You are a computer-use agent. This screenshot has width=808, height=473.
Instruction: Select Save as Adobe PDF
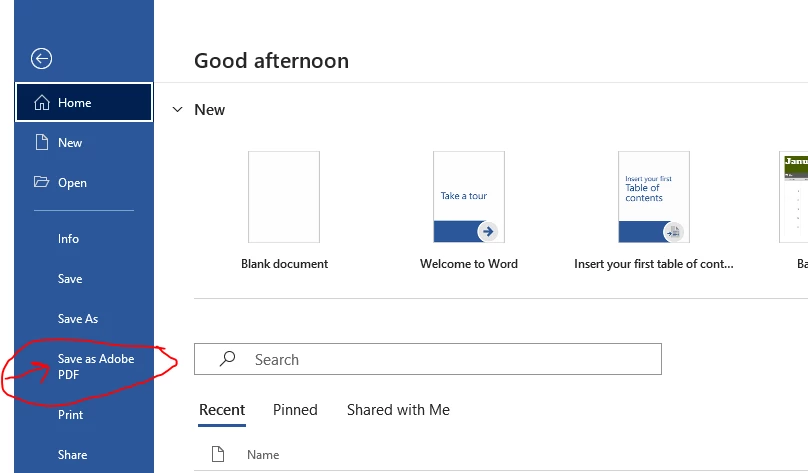(96, 366)
